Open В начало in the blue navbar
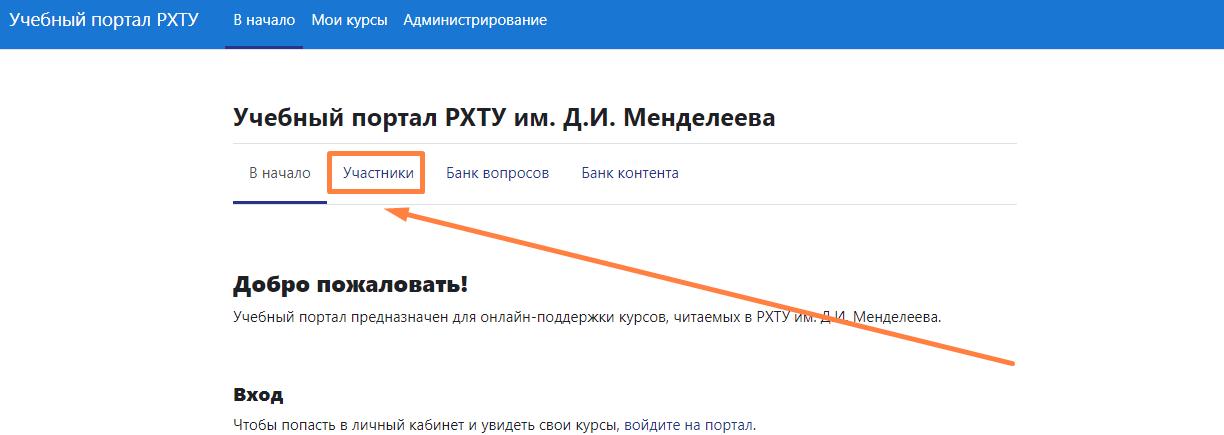The image size is (1224, 435). (264, 20)
